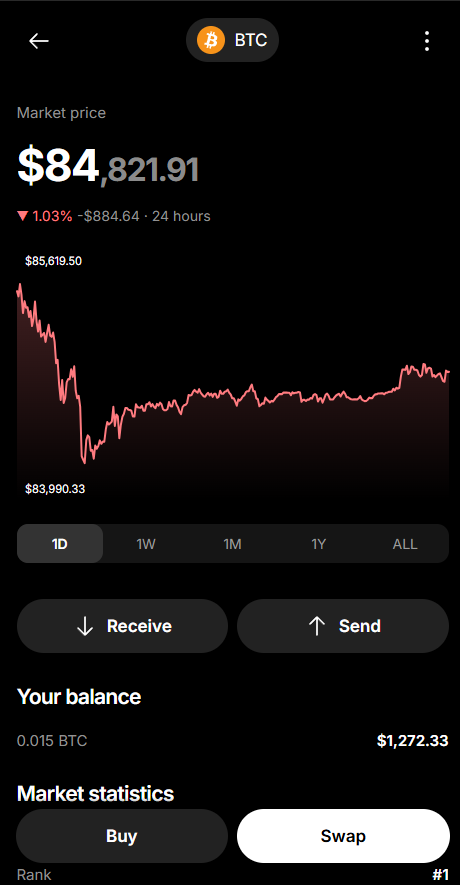Click the $1,272.33 balance amount
The height and width of the screenshot is (885, 460).
[x=413, y=741]
